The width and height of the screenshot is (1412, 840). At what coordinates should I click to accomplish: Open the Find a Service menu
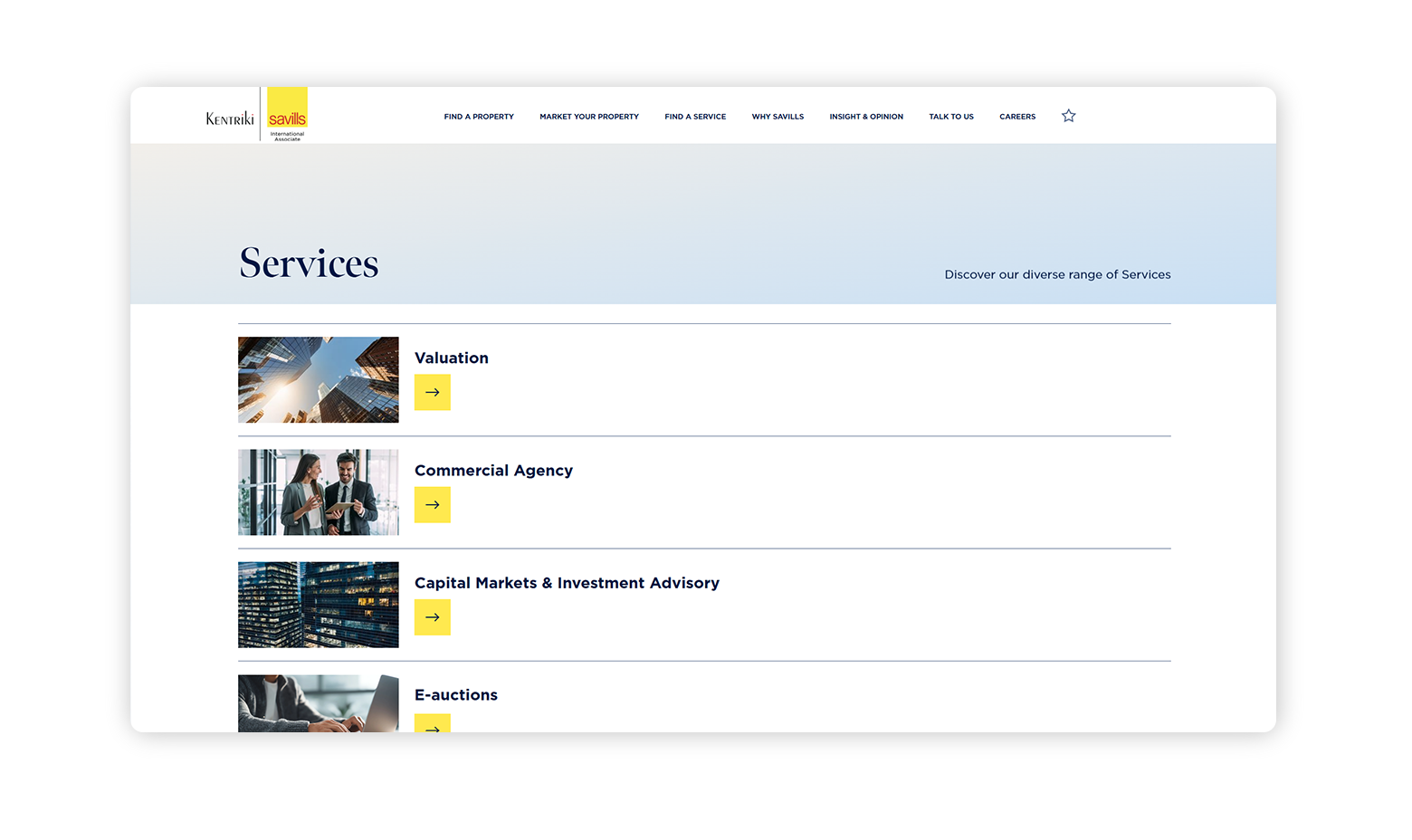coord(695,116)
